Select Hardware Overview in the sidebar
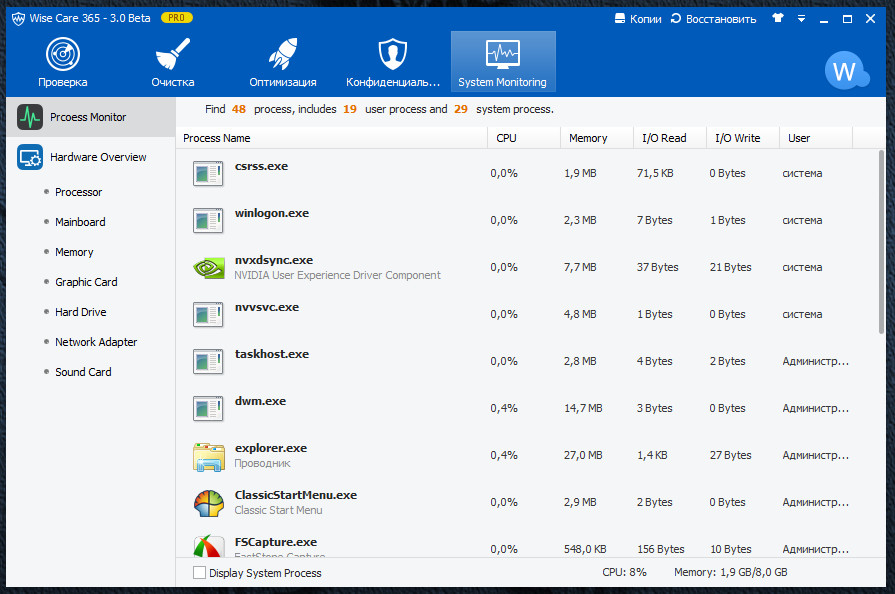 coord(91,157)
